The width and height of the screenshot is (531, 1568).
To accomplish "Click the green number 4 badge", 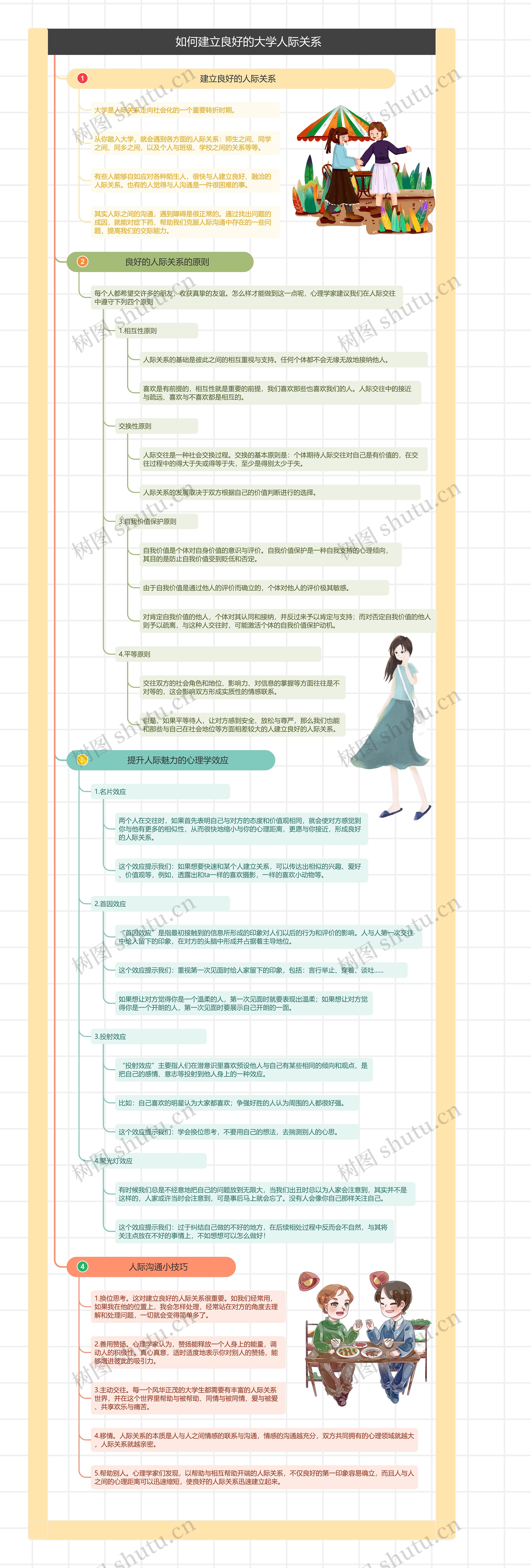I will tap(82, 1266).
